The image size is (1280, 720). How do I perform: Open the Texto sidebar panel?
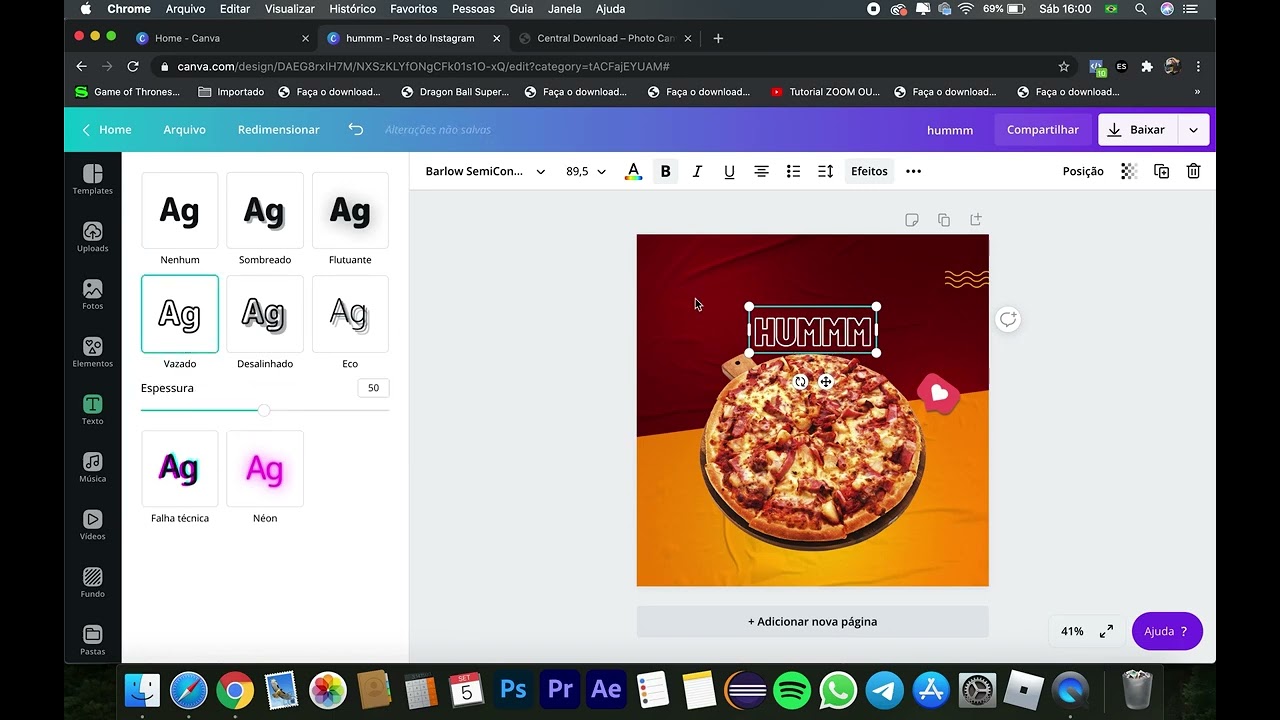pyautogui.click(x=92, y=410)
